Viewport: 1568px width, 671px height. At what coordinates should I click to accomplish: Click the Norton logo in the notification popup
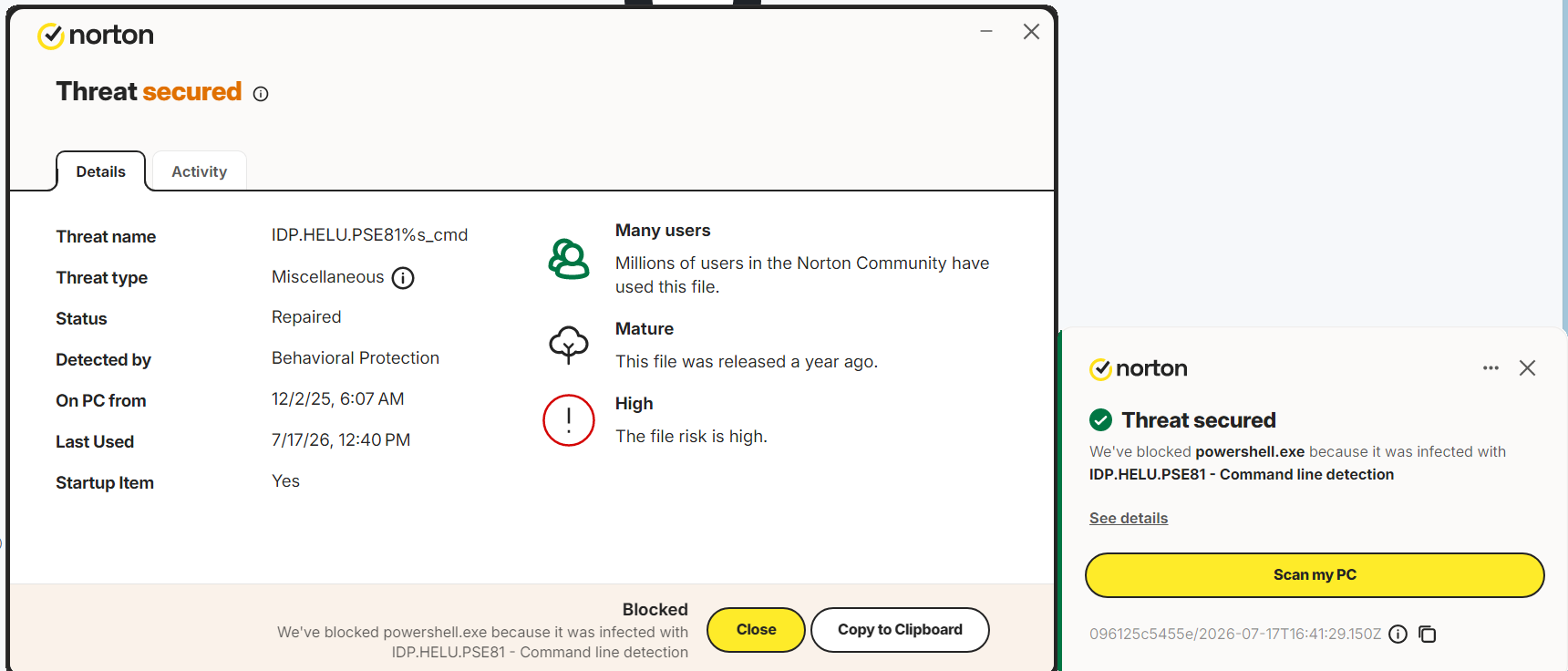click(x=1139, y=368)
